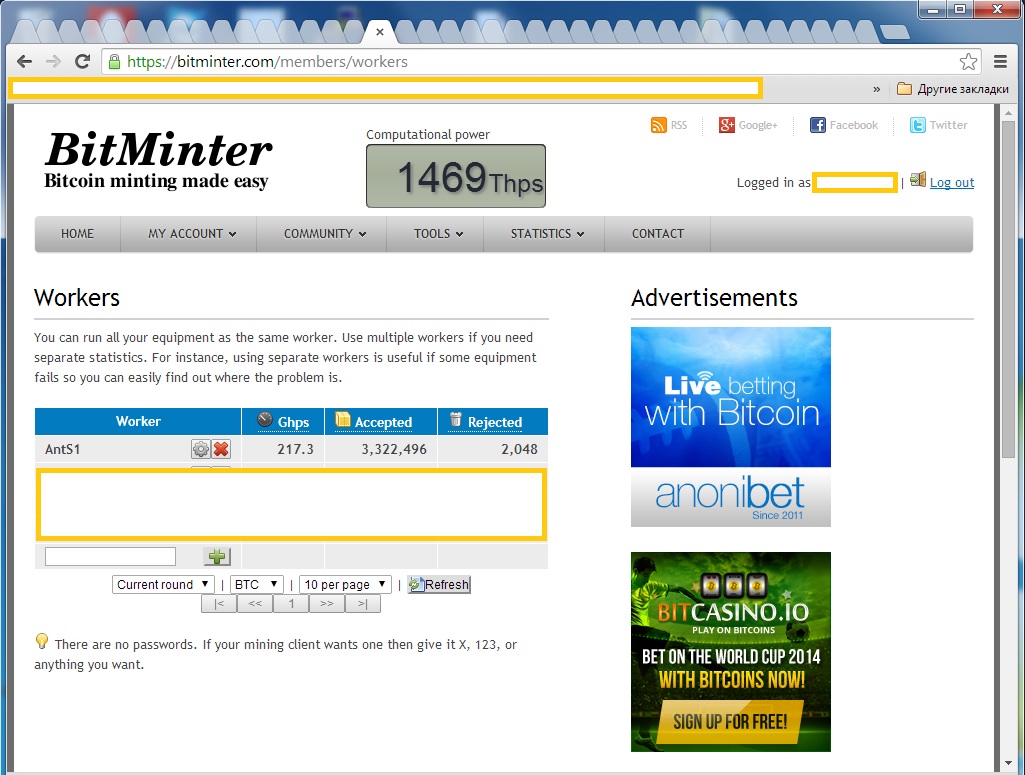This screenshot has height=775, width=1025.
Task: Click the Log out link
Action: 952,182
